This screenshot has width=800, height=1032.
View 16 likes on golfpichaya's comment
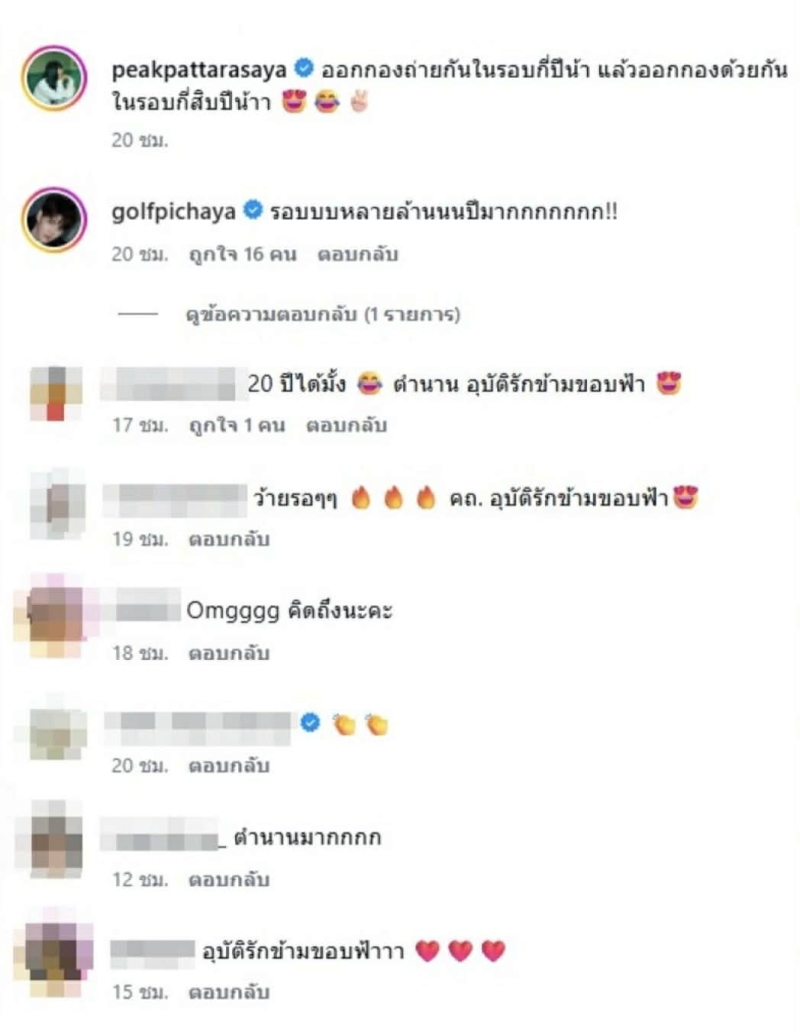(242, 254)
